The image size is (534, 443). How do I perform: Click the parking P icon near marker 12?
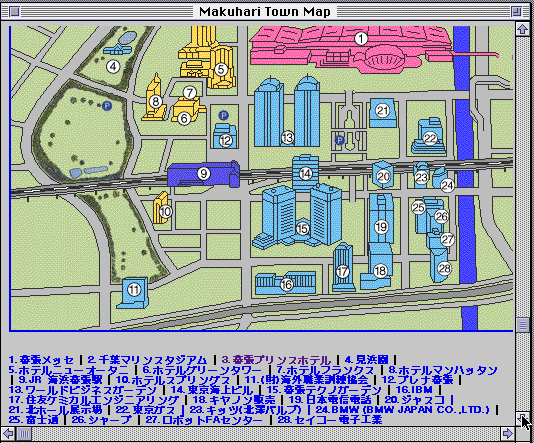[x=223, y=115]
